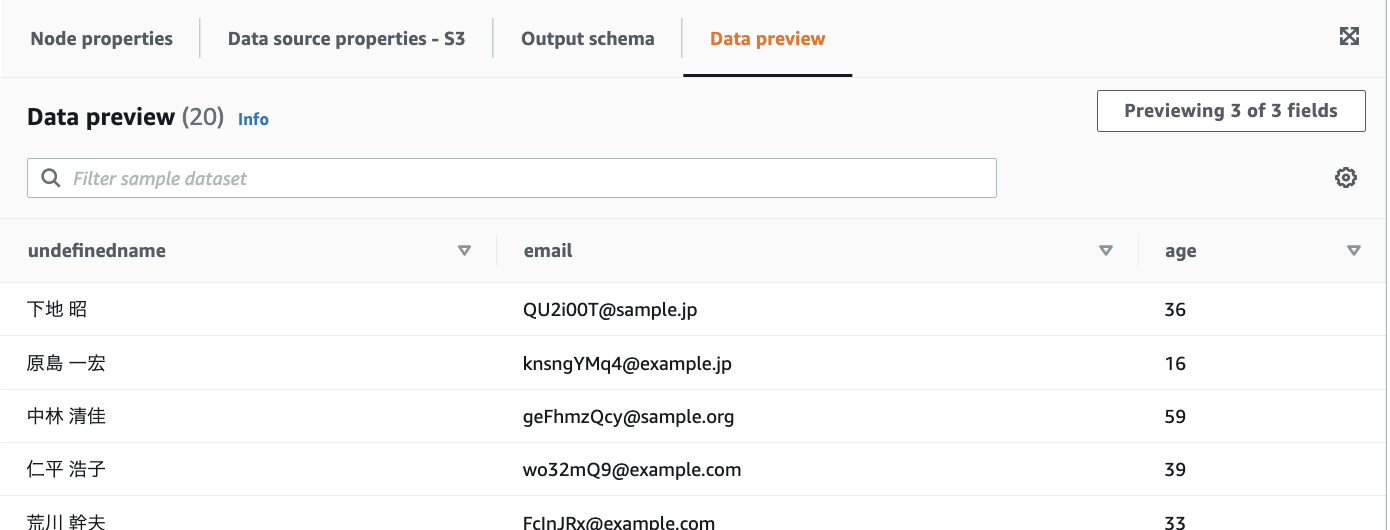Open email column sort dropdown
Screen dimensions: 1390x530
tap(1106, 251)
